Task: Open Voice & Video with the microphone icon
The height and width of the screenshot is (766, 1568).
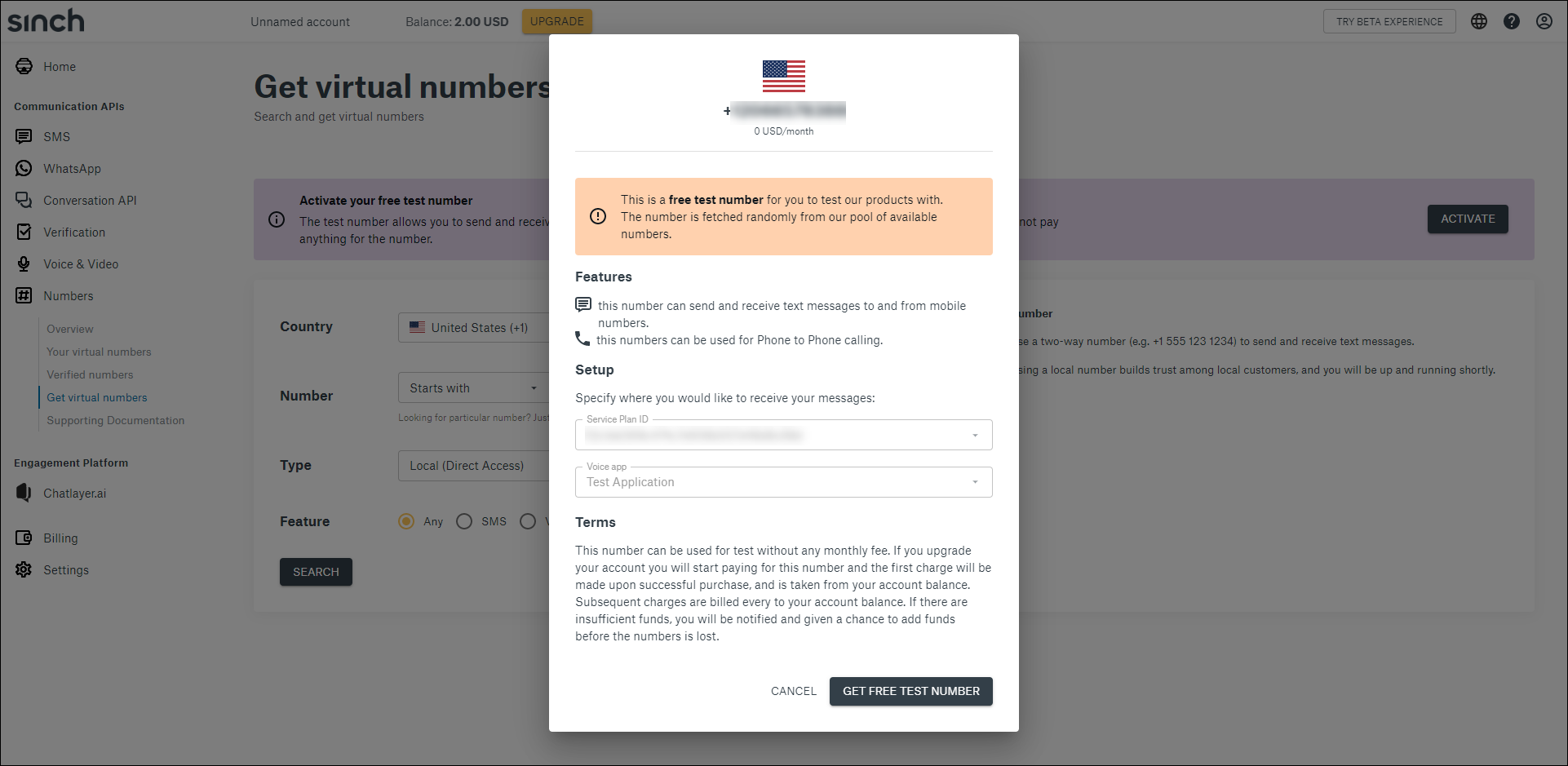Action: 24,263
